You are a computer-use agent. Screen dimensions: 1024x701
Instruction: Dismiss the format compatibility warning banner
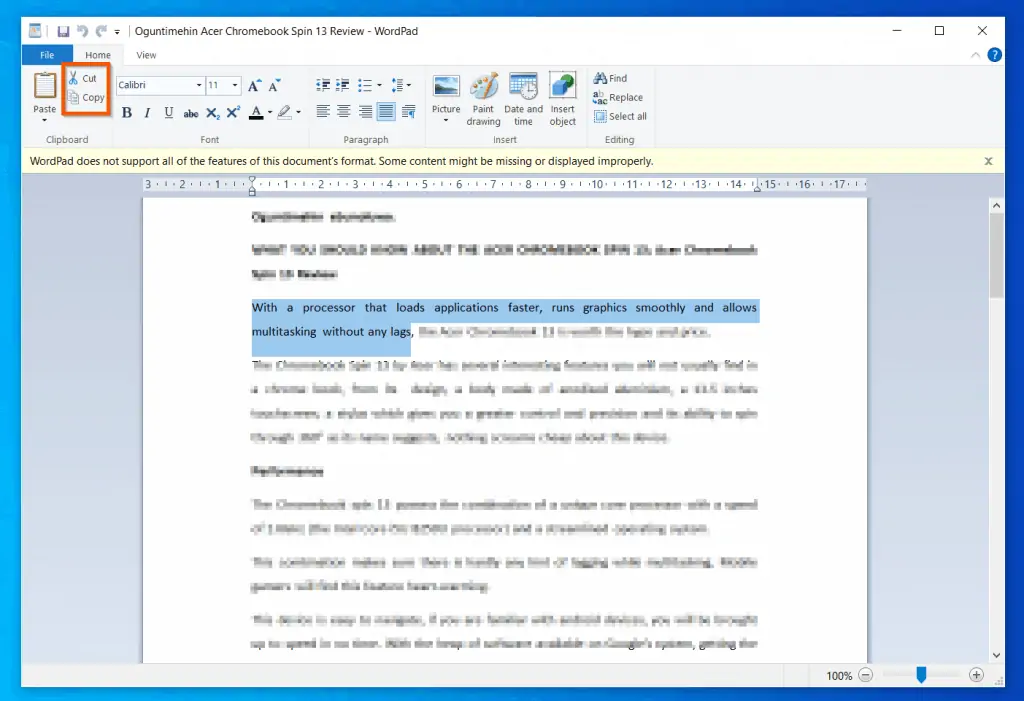[988, 160]
